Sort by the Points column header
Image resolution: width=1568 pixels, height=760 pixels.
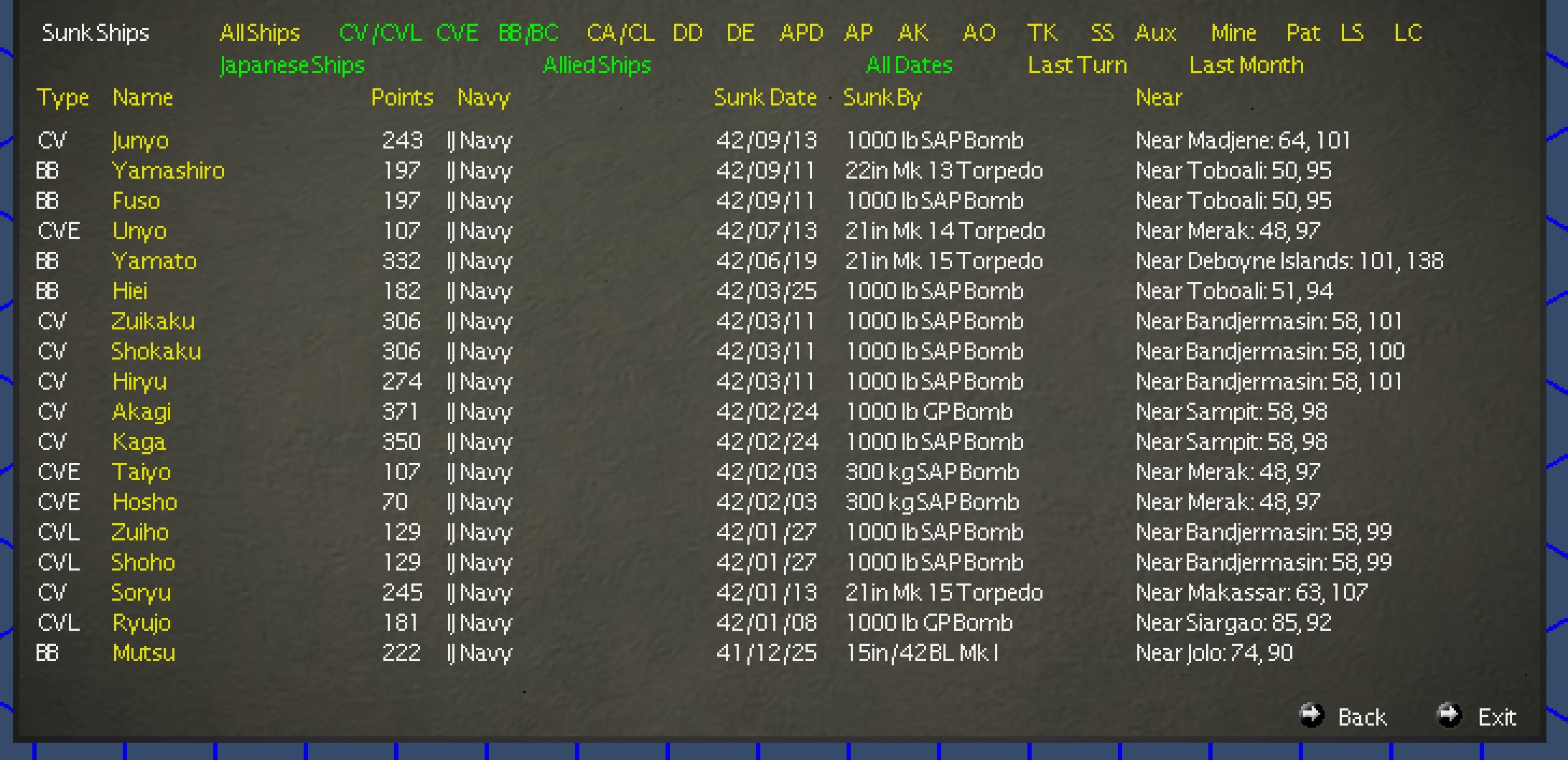[x=402, y=98]
